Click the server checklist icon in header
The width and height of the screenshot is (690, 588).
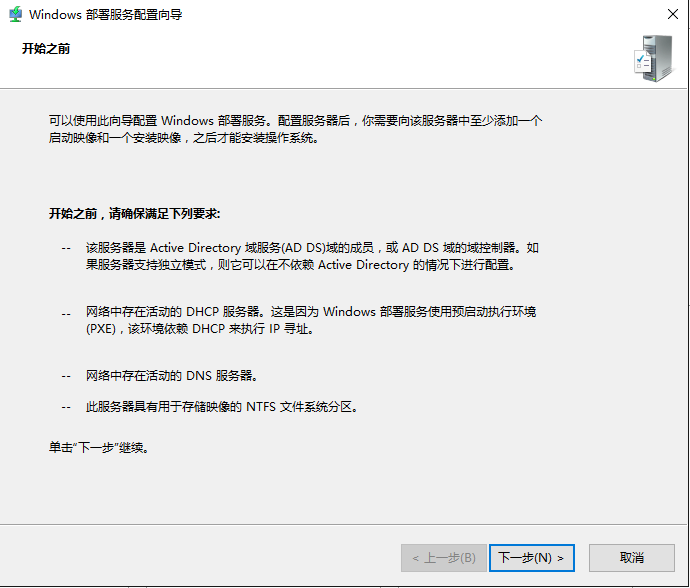pyautogui.click(x=654, y=59)
